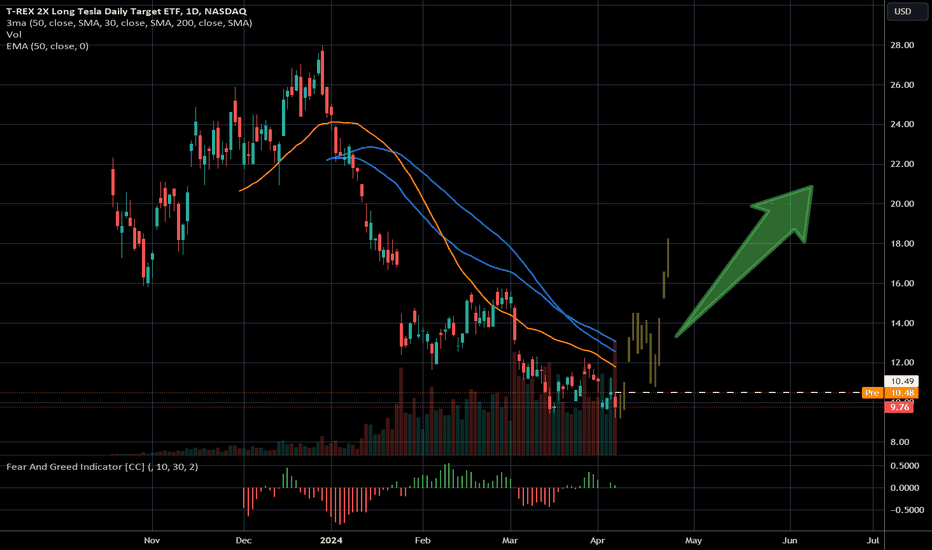Click the Jun date label

coord(789,540)
